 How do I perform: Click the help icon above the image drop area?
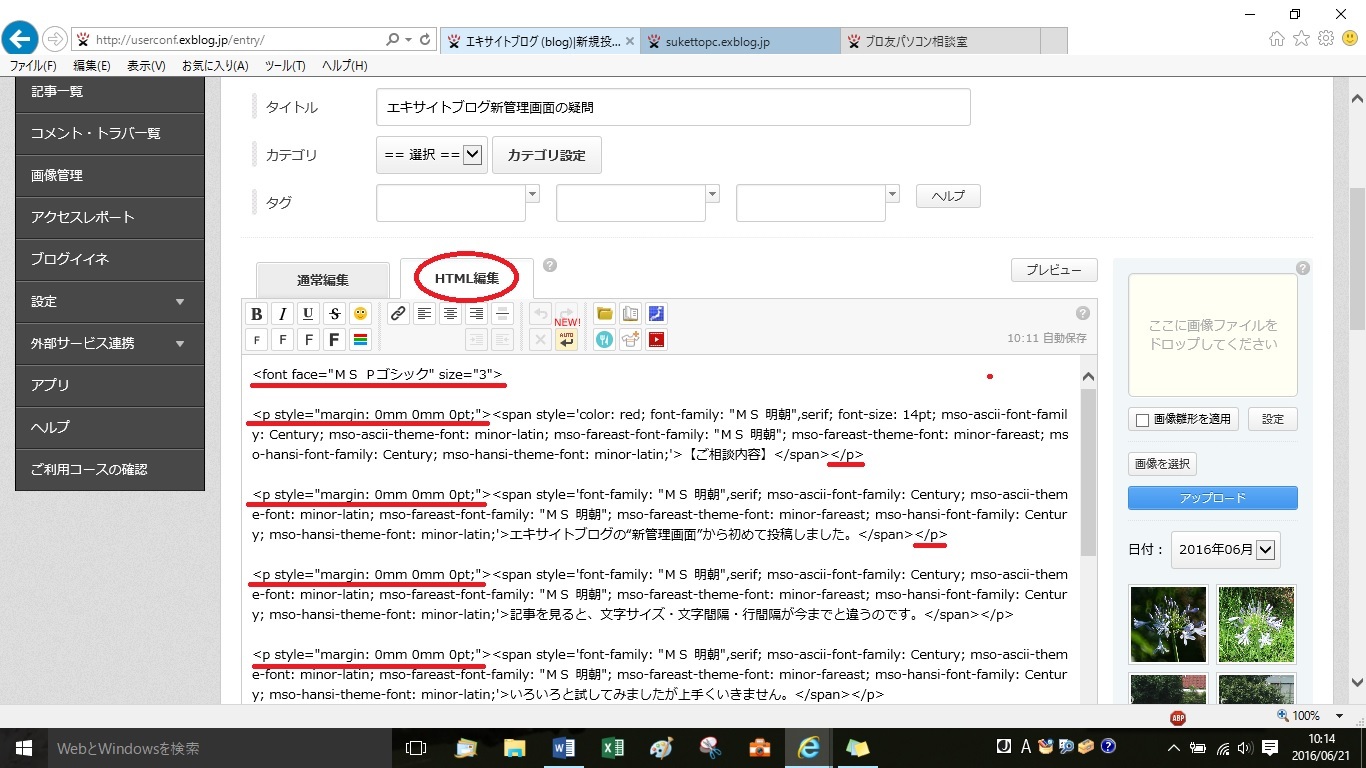pyautogui.click(x=1302, y=268)
